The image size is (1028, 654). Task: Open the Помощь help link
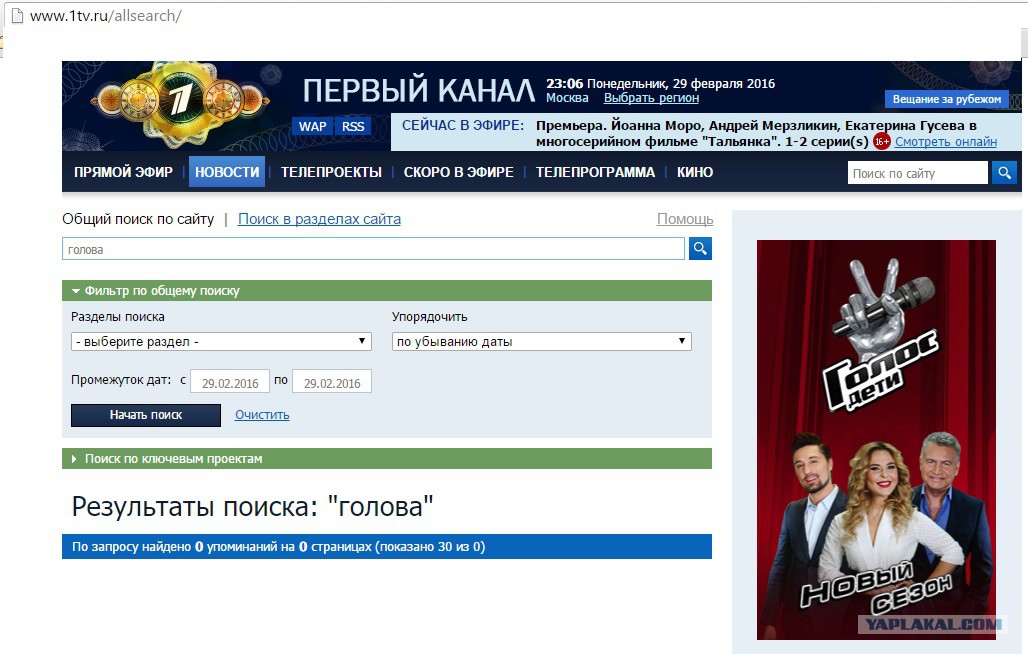[x=685, y=219]
